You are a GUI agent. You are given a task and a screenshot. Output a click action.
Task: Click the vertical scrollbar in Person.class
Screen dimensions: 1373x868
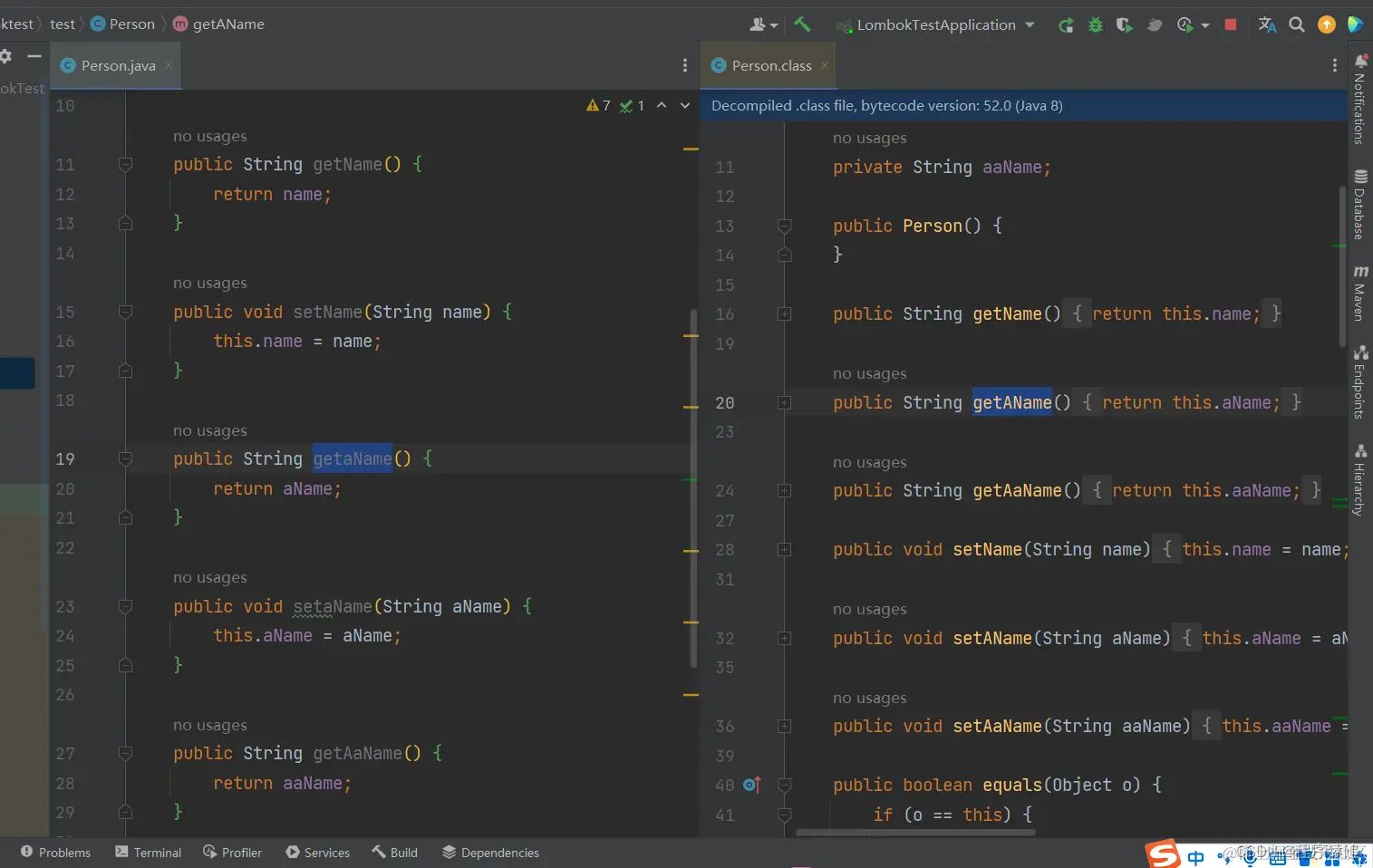(x=1343, y=265)
